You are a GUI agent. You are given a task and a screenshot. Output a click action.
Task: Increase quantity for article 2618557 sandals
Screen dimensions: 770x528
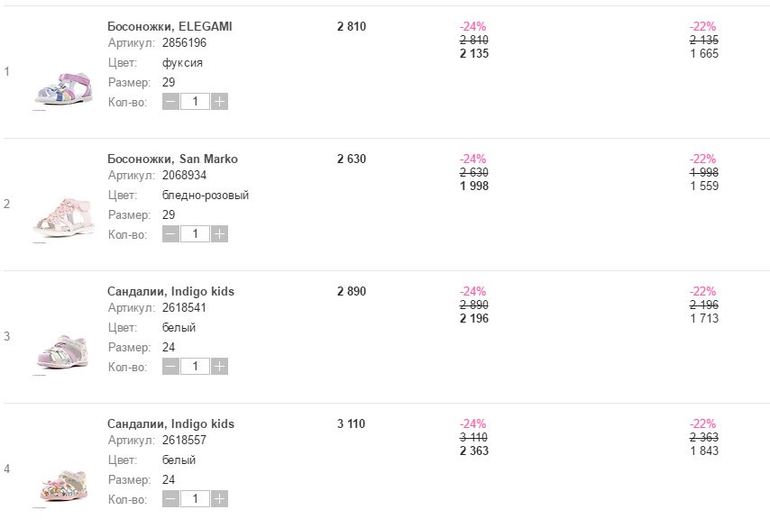click(219, 499)
